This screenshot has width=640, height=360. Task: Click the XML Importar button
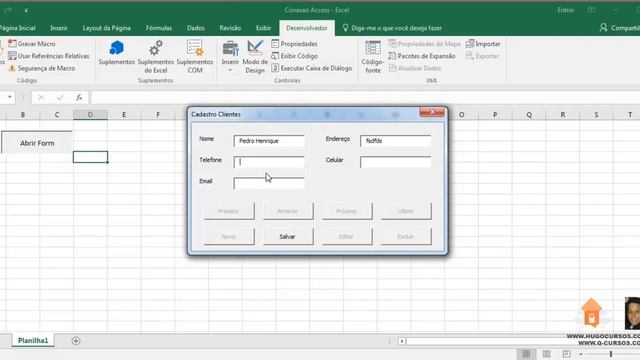pos(483,44)
